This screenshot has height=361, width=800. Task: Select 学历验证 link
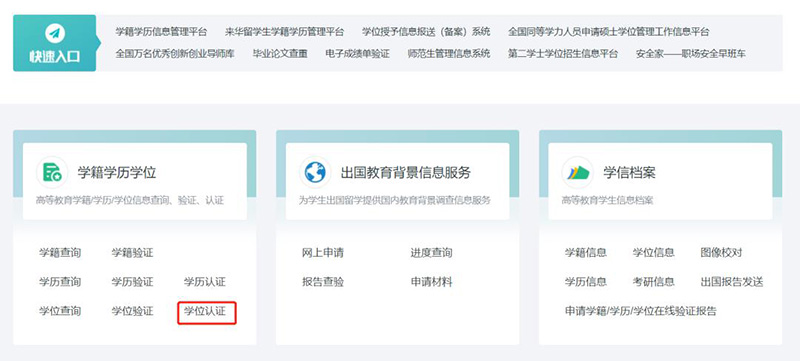133,282
